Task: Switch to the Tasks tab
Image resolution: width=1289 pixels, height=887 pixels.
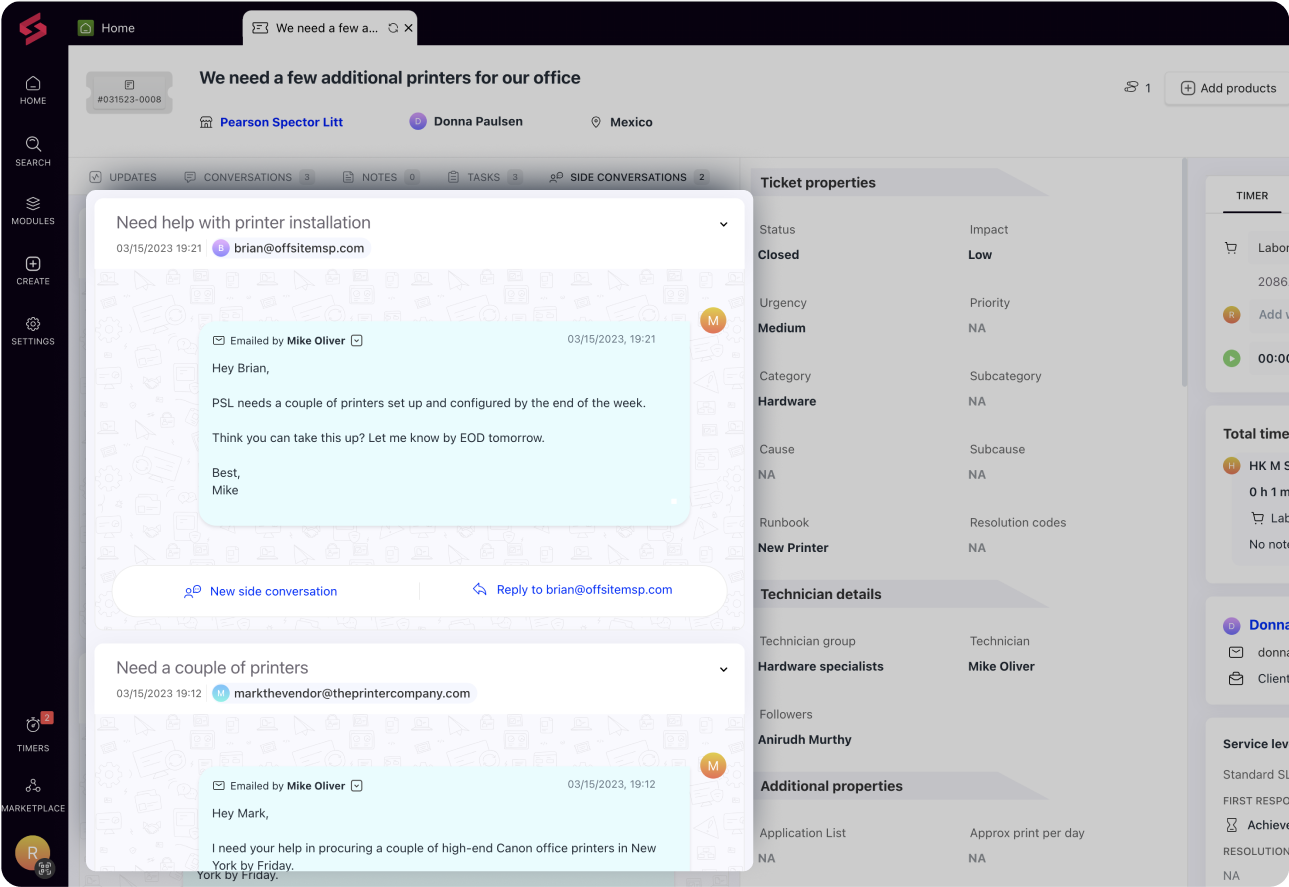Action: point(483,177)
